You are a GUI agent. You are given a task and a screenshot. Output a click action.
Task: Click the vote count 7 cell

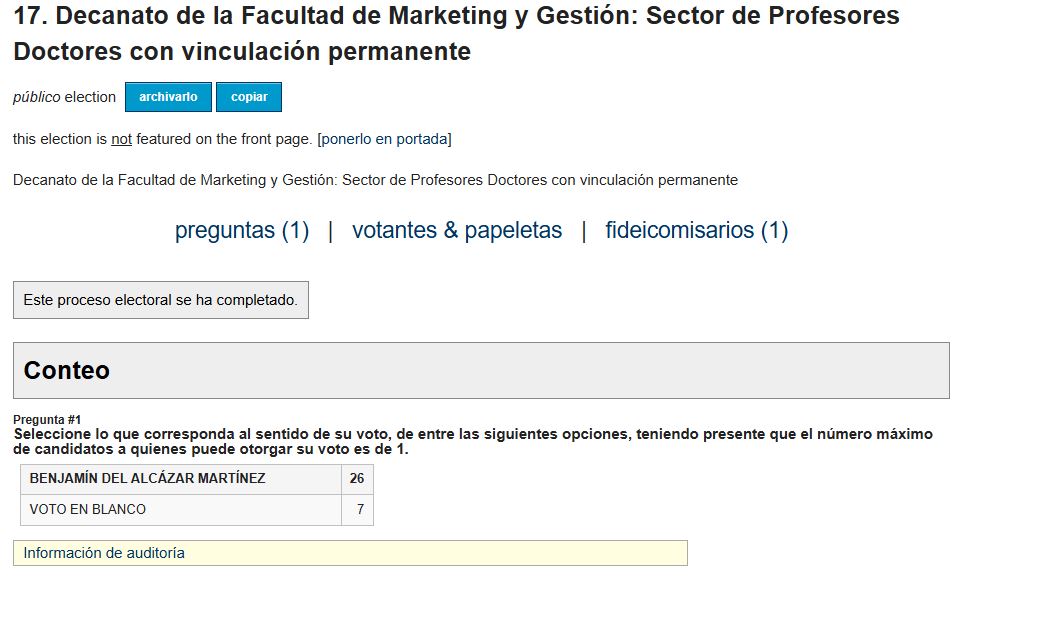(x=357, y=510)
